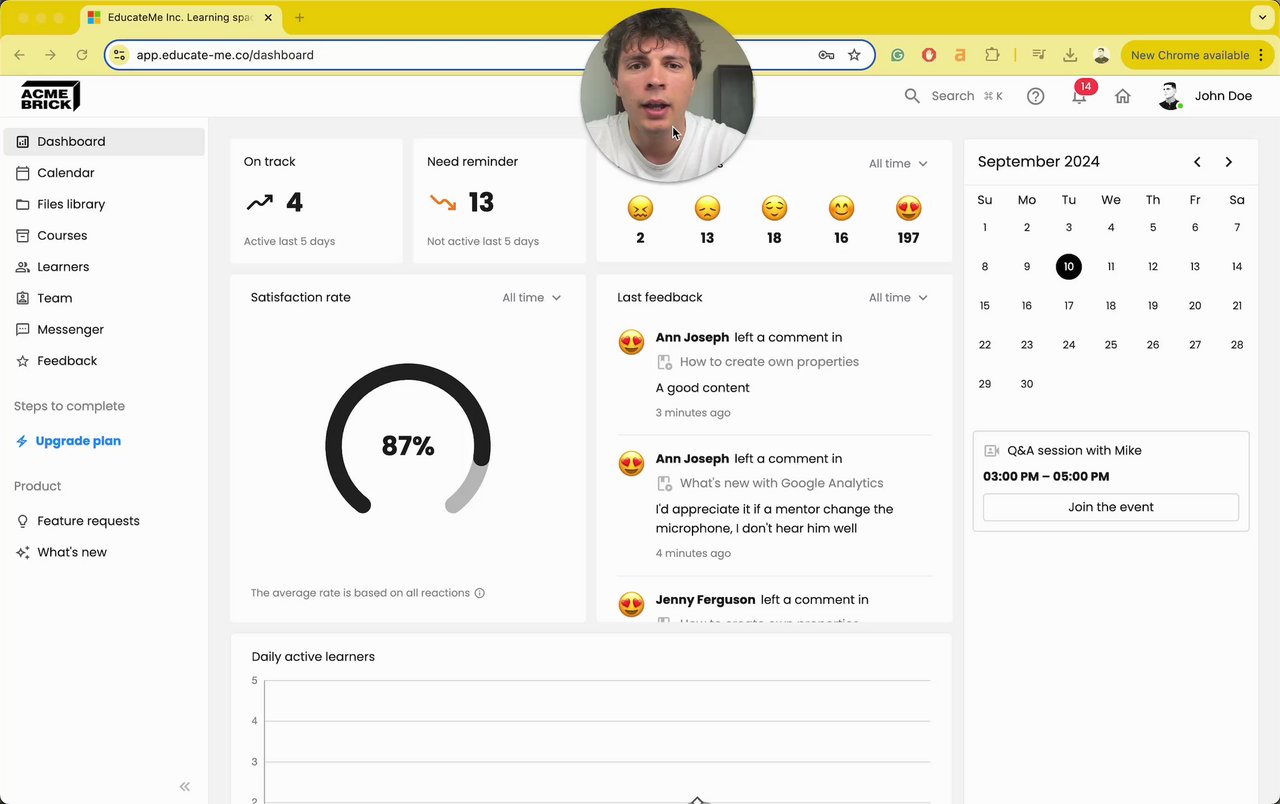
Task: Open Last feedback All time dropdown
Action: 898,297
